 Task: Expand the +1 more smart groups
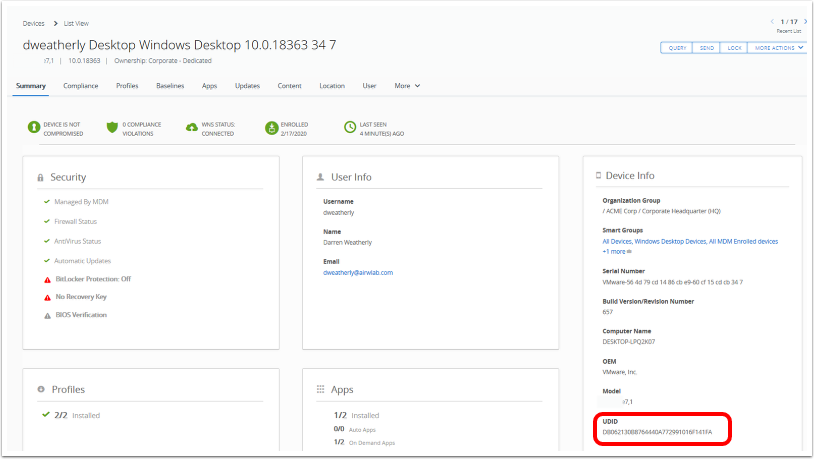617,251
